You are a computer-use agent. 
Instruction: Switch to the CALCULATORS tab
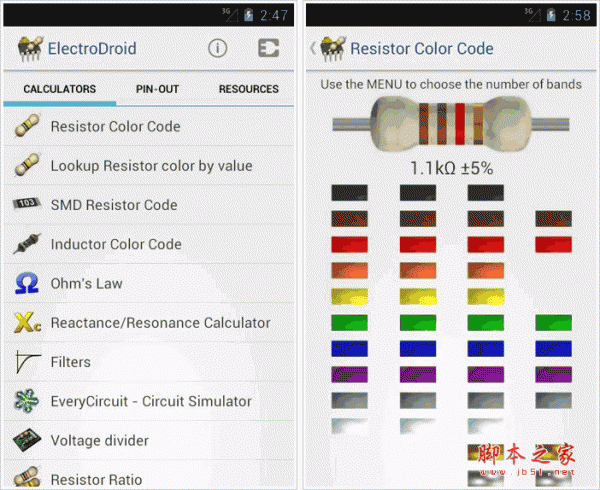pos(60,89)
